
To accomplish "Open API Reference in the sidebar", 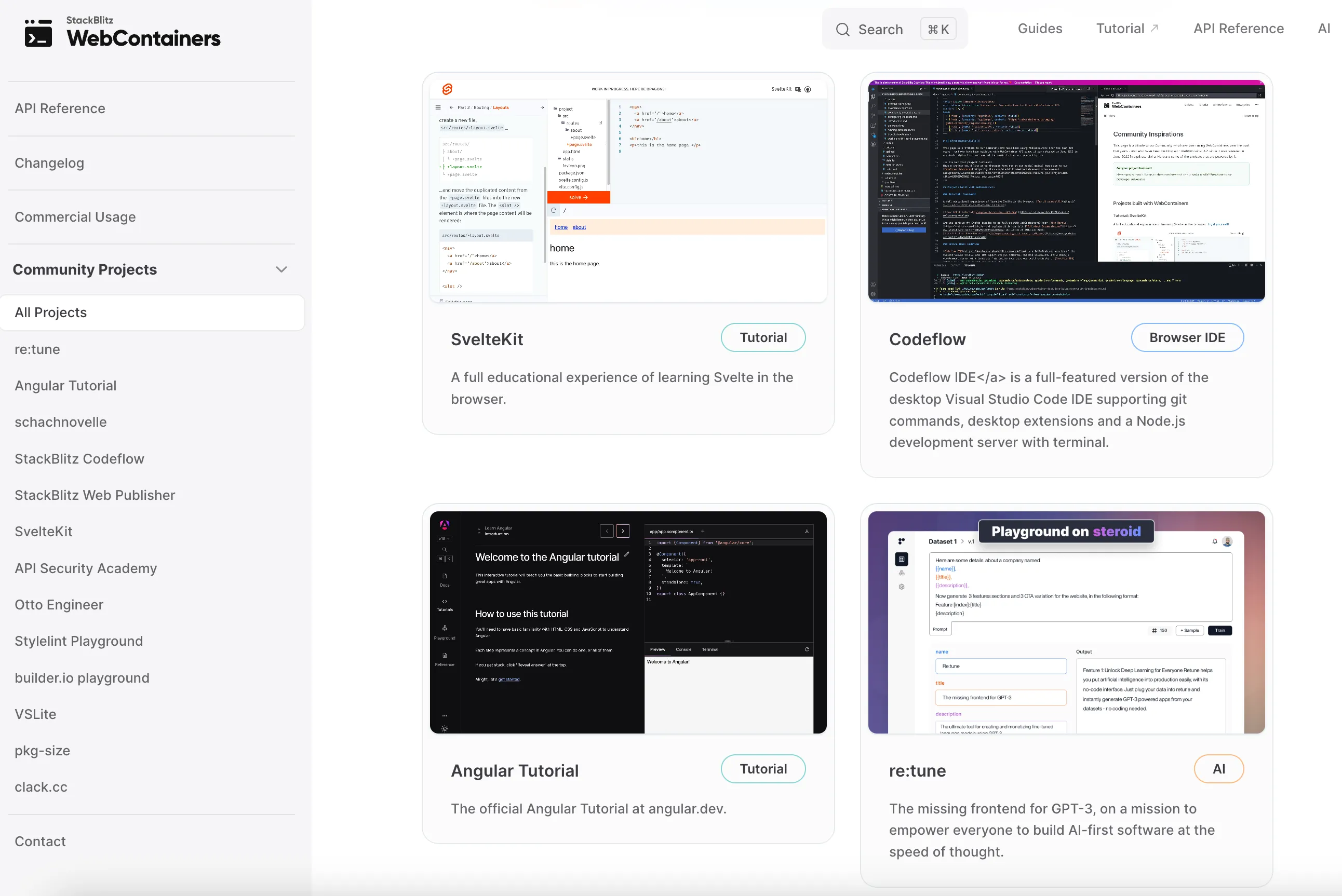I will [60, 108].
